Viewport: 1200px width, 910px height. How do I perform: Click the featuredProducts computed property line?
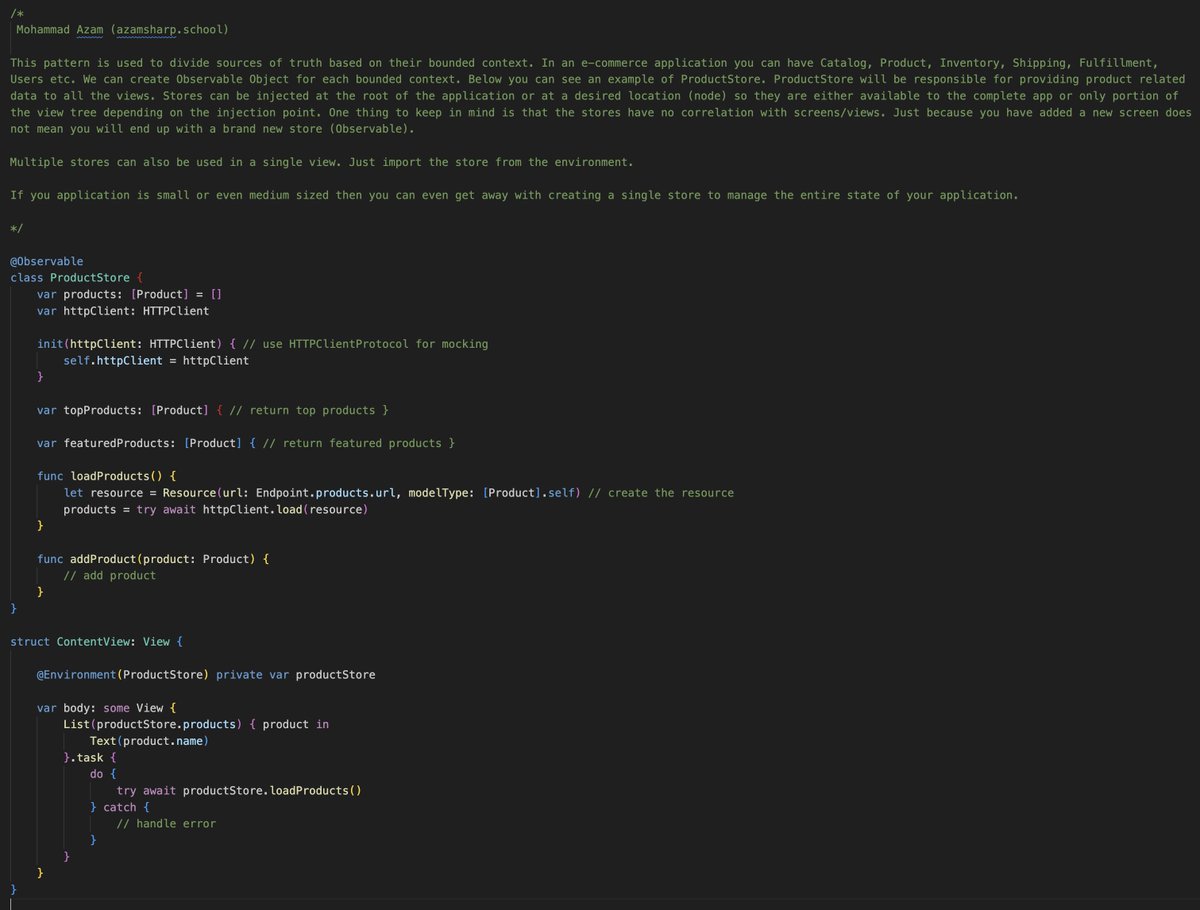[246, 443]
